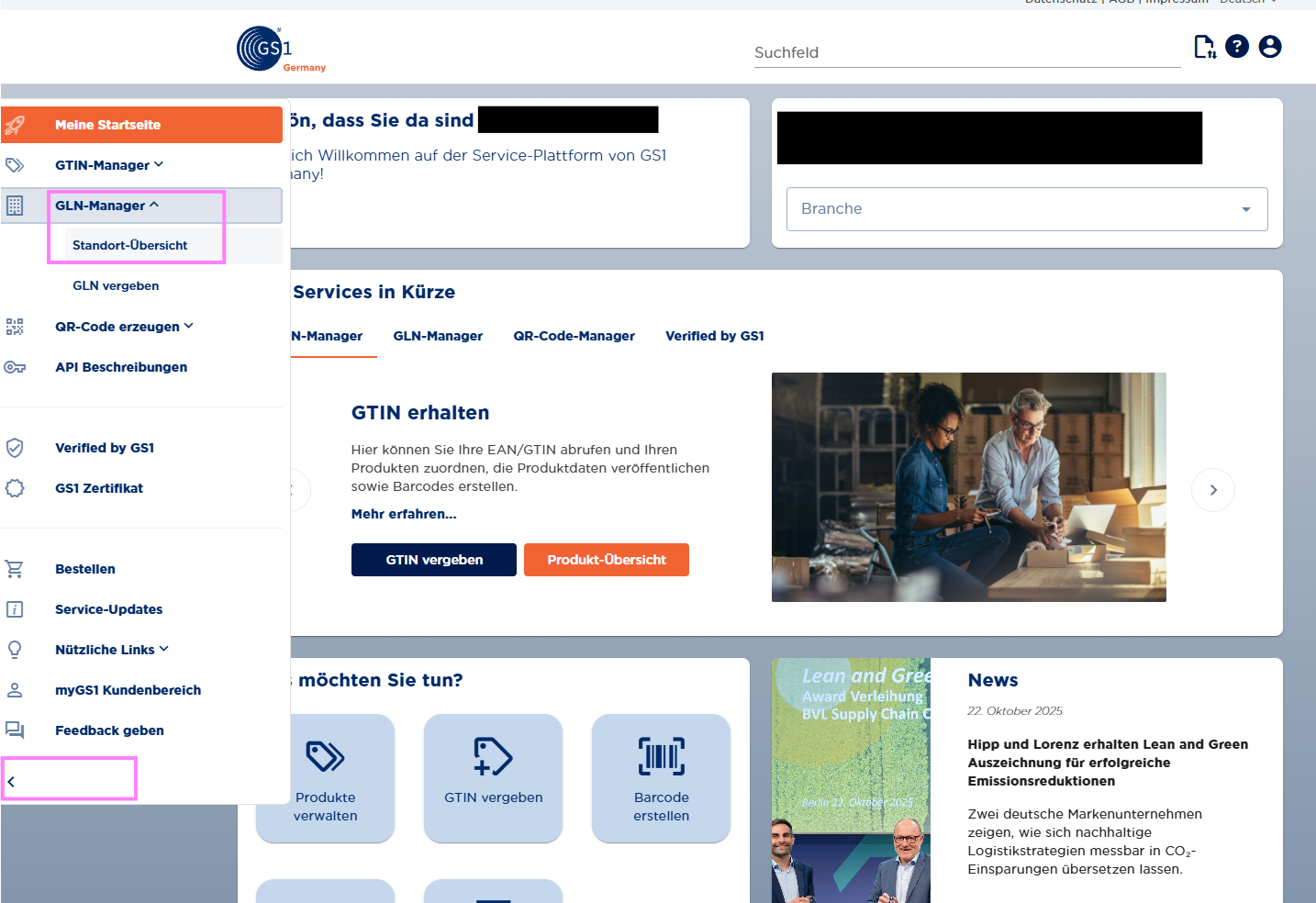This screenshot has height=903, width=1316.
Task: Click the dark blue GTIN vergeben button
Action: click(x=434, y=560)
